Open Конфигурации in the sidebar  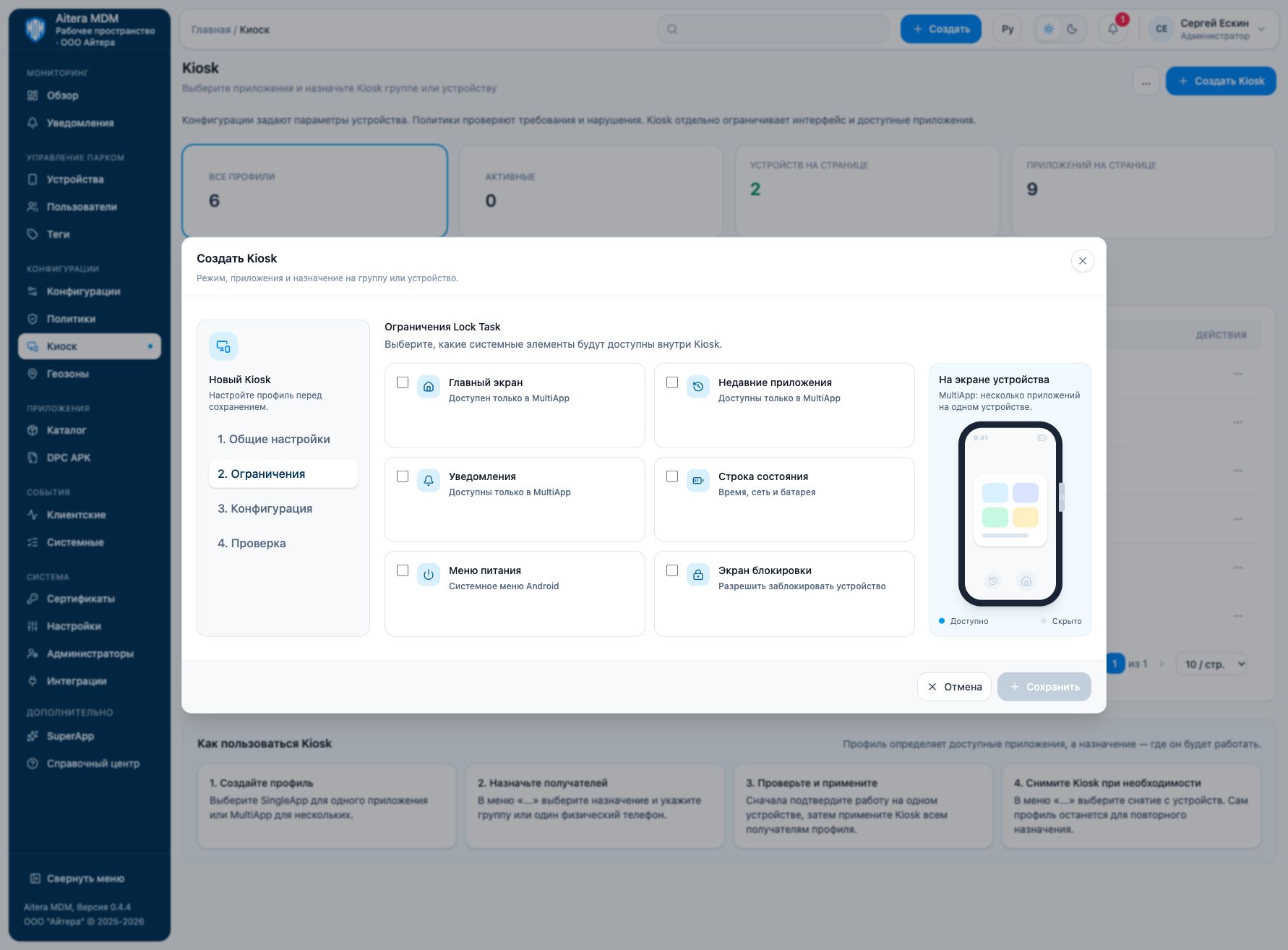[90, 291]
